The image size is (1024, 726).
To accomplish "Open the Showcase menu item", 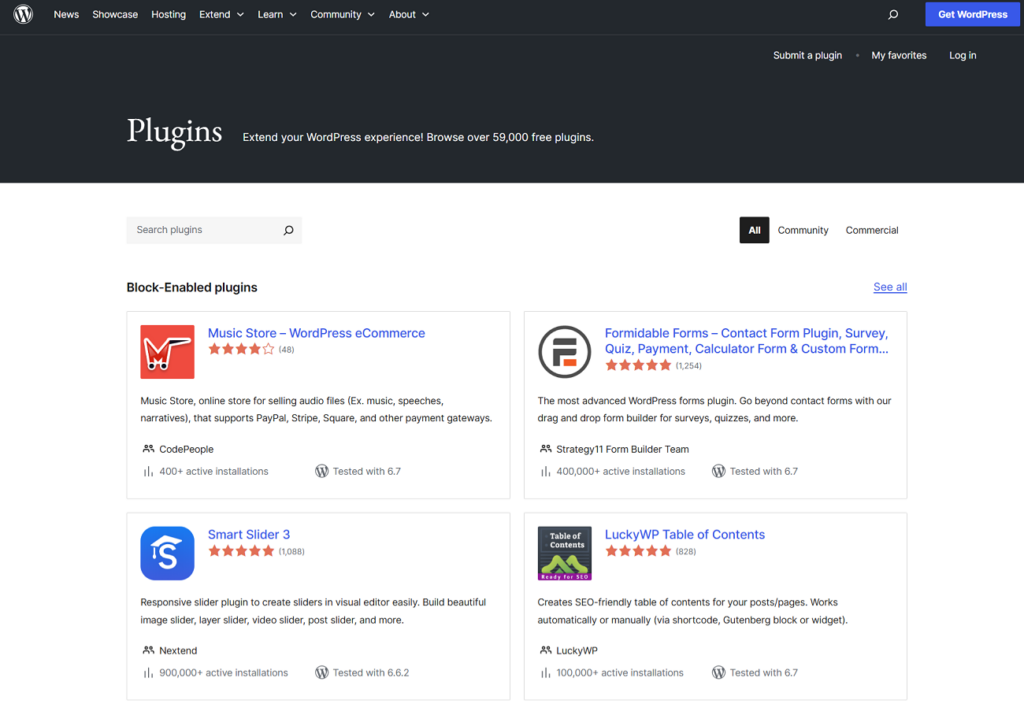I will point(115,14).
